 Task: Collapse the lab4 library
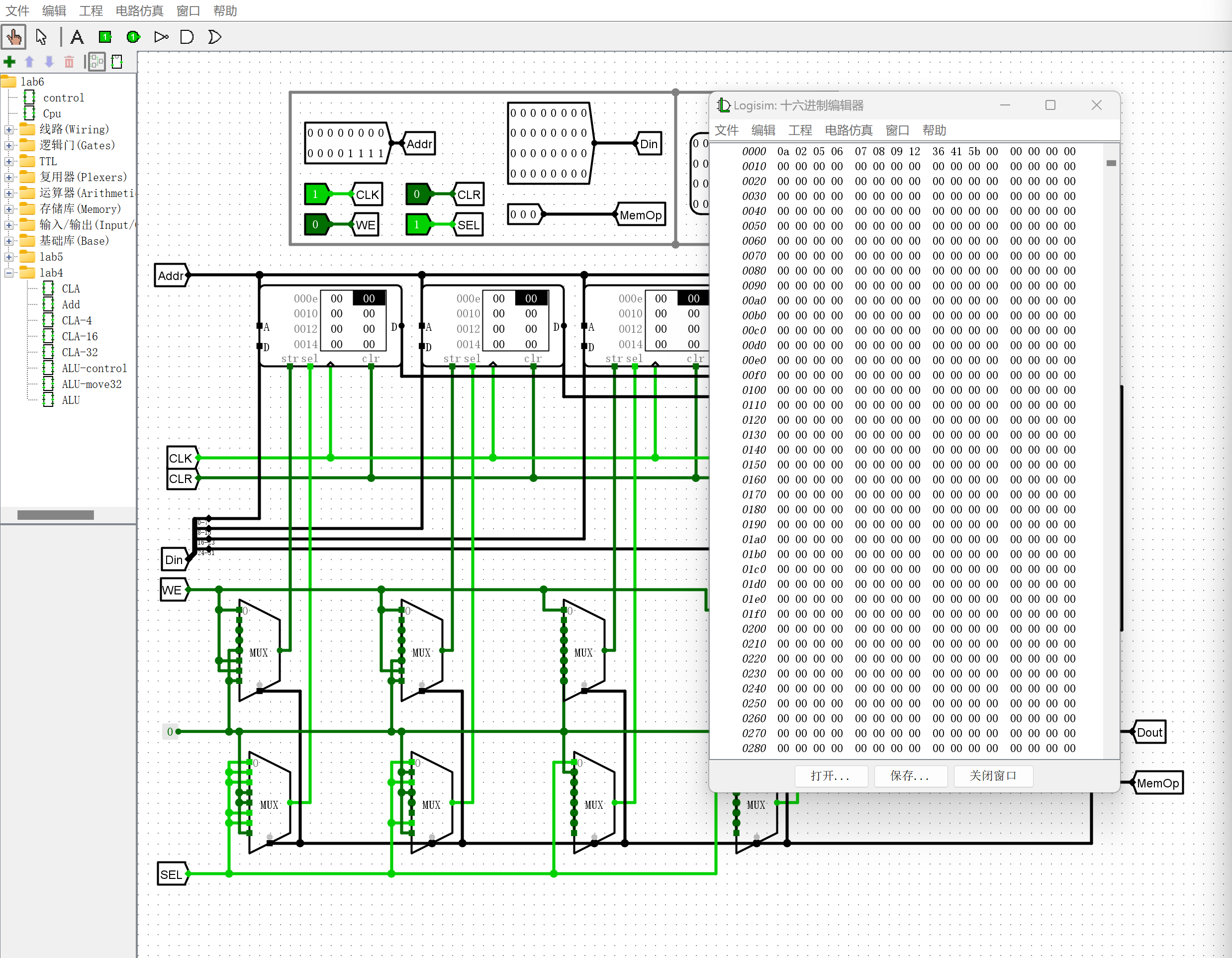pyautogui.click(x=8, y=273)
